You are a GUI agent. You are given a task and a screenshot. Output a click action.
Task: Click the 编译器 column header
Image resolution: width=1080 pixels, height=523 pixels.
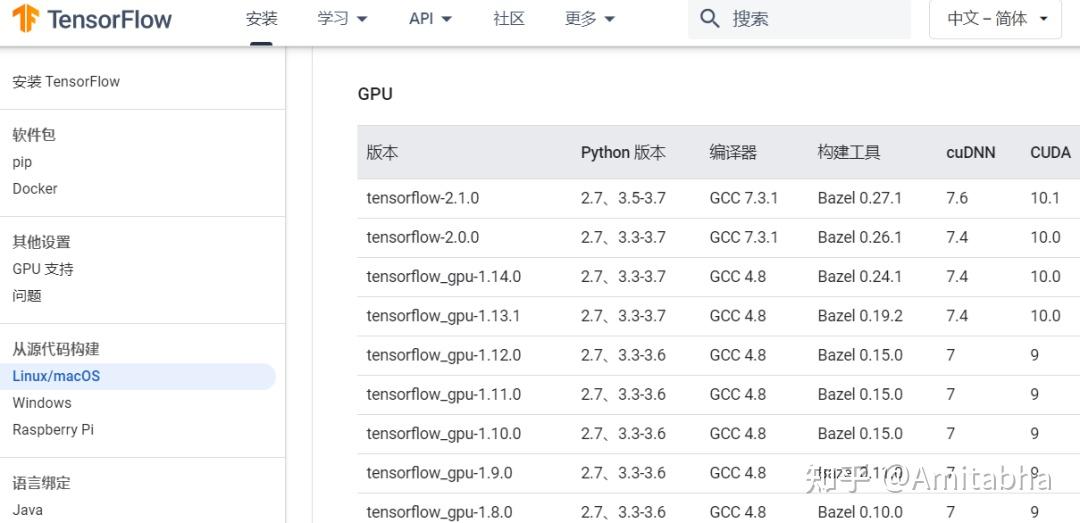(x=733, y=152)
